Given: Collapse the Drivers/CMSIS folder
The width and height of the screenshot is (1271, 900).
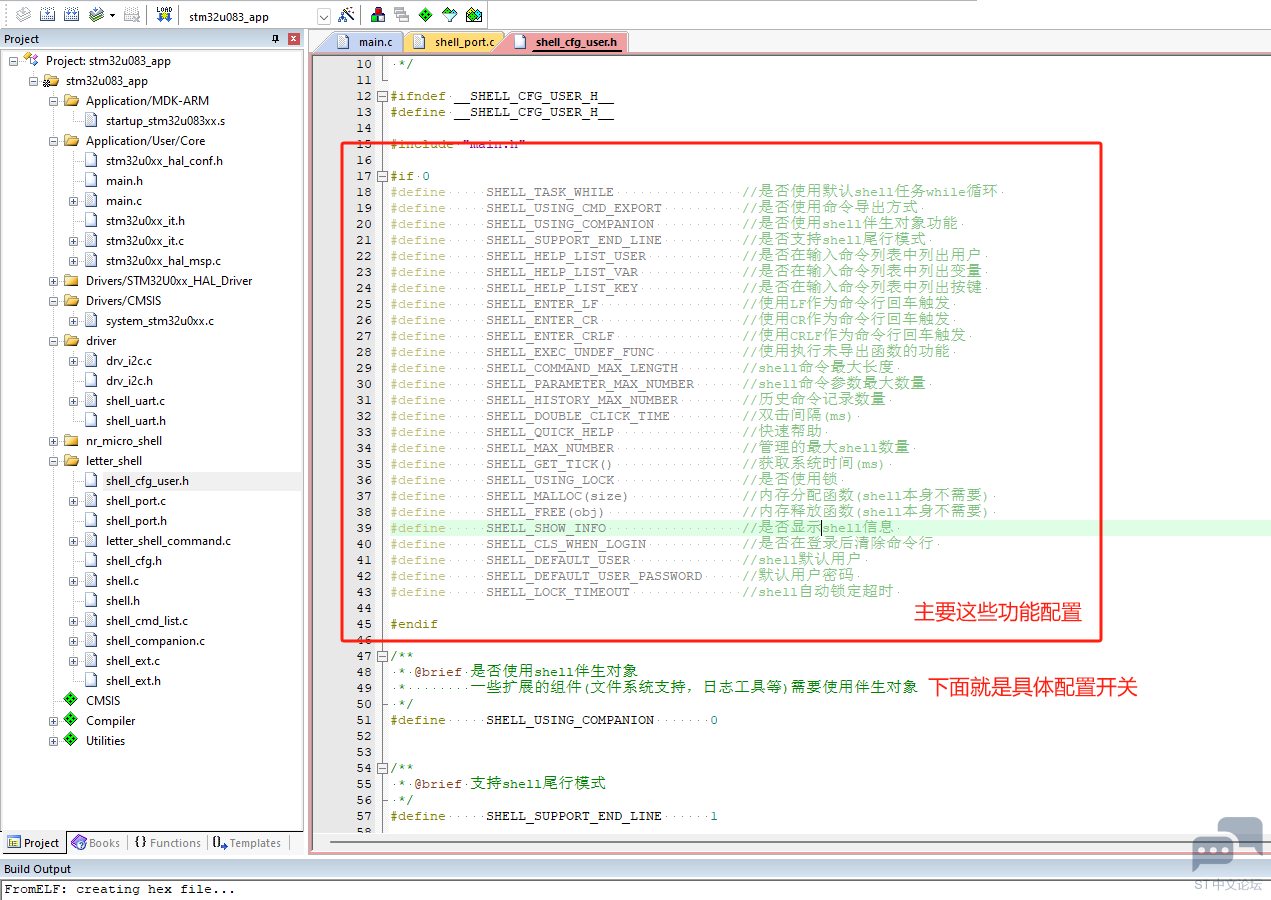Looking at the screenshot, I should pyautogui.click(x=53, y=301).
